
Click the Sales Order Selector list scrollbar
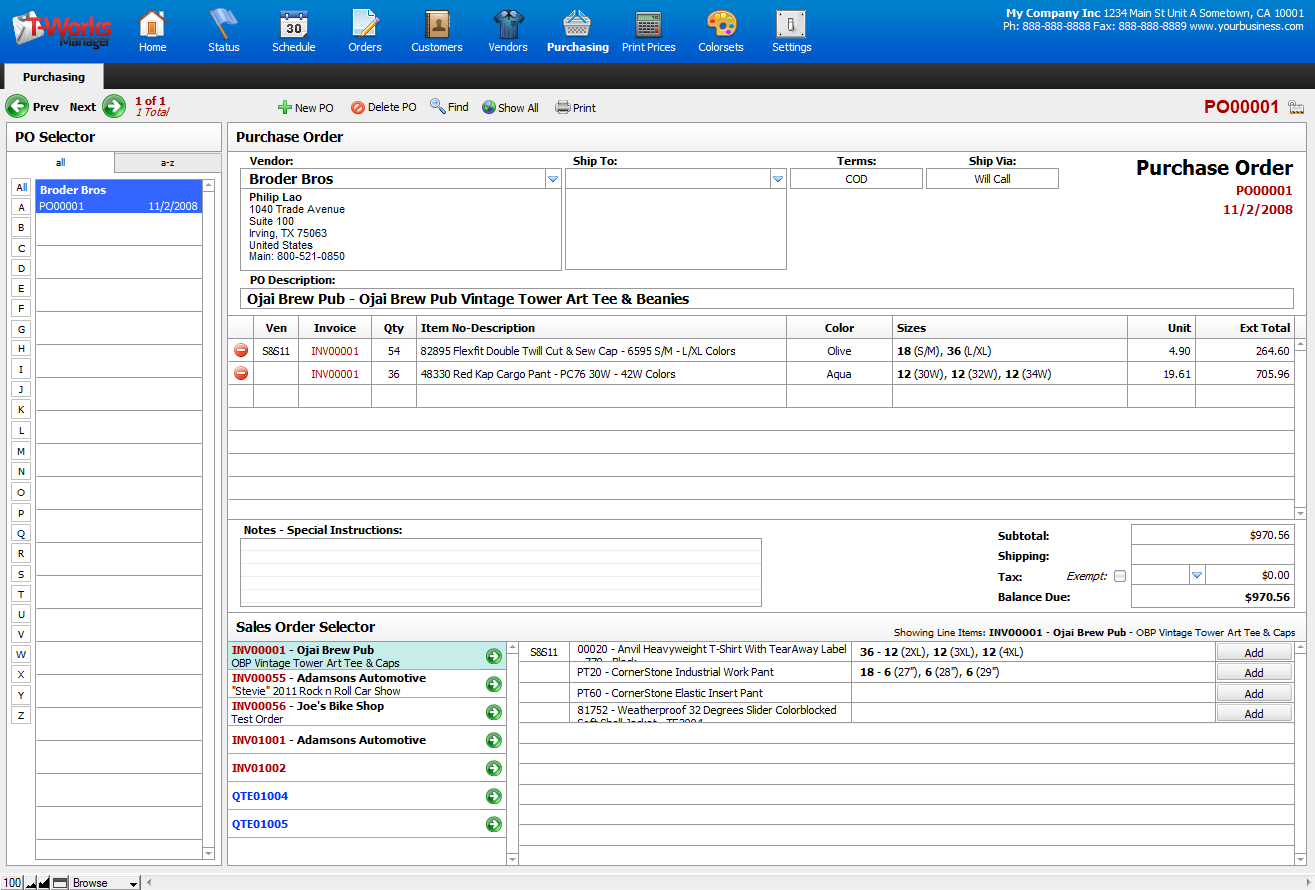pos(513,753)
